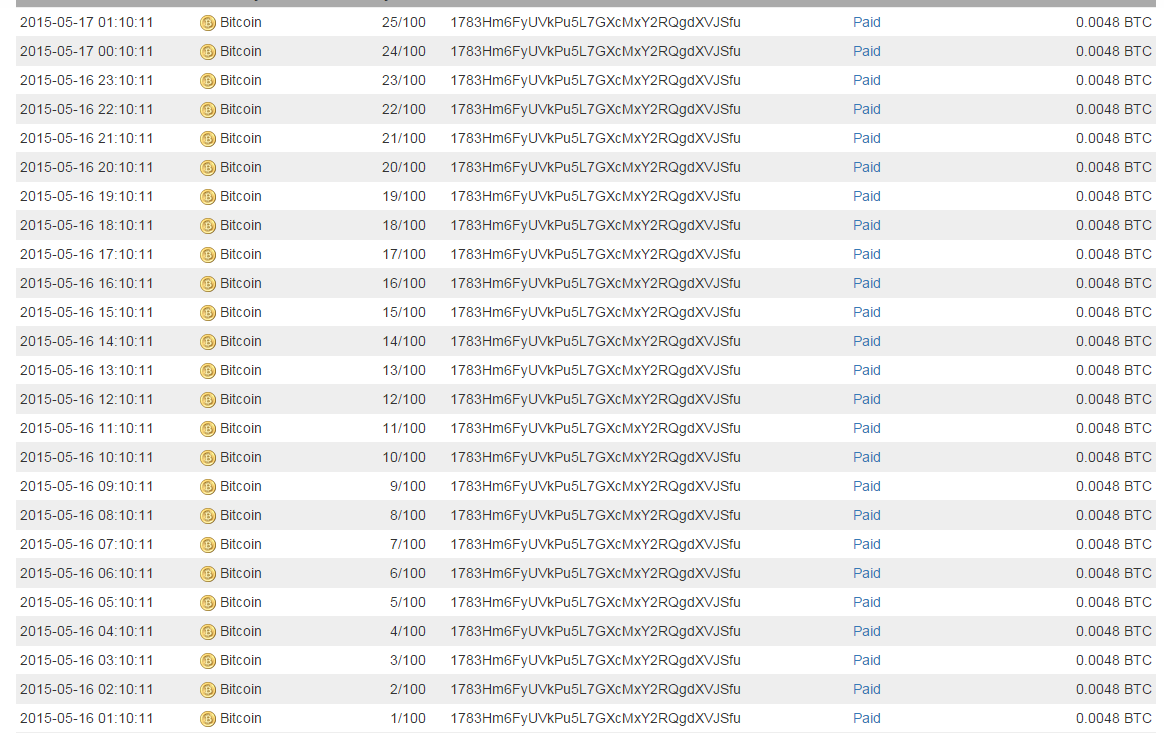Open the Paid link for payment 6/100
The height and width of the screenshot is (739, 1164).
[x=866, y=573]
